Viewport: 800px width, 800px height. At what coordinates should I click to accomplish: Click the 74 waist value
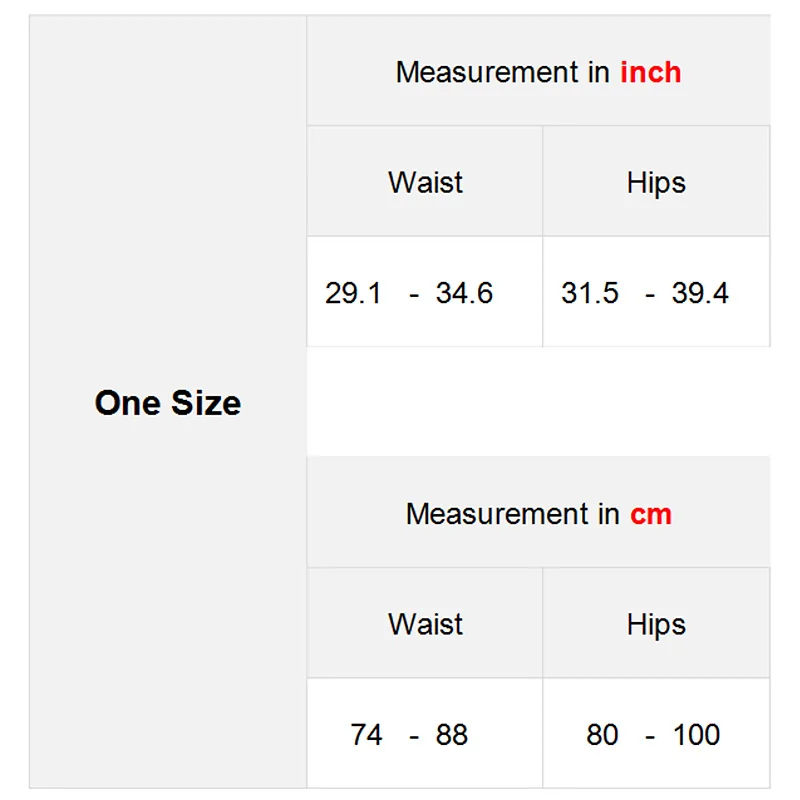[366, 735]
